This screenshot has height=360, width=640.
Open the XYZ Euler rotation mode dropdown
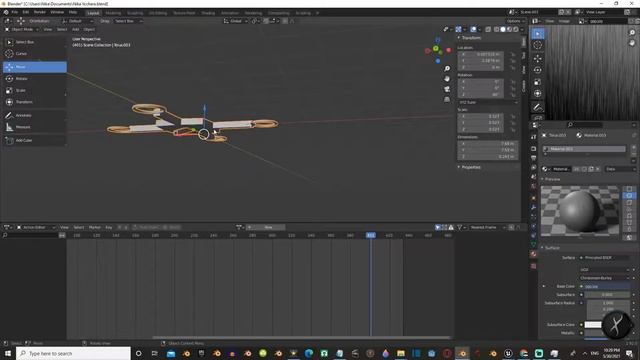pos(488,102)
